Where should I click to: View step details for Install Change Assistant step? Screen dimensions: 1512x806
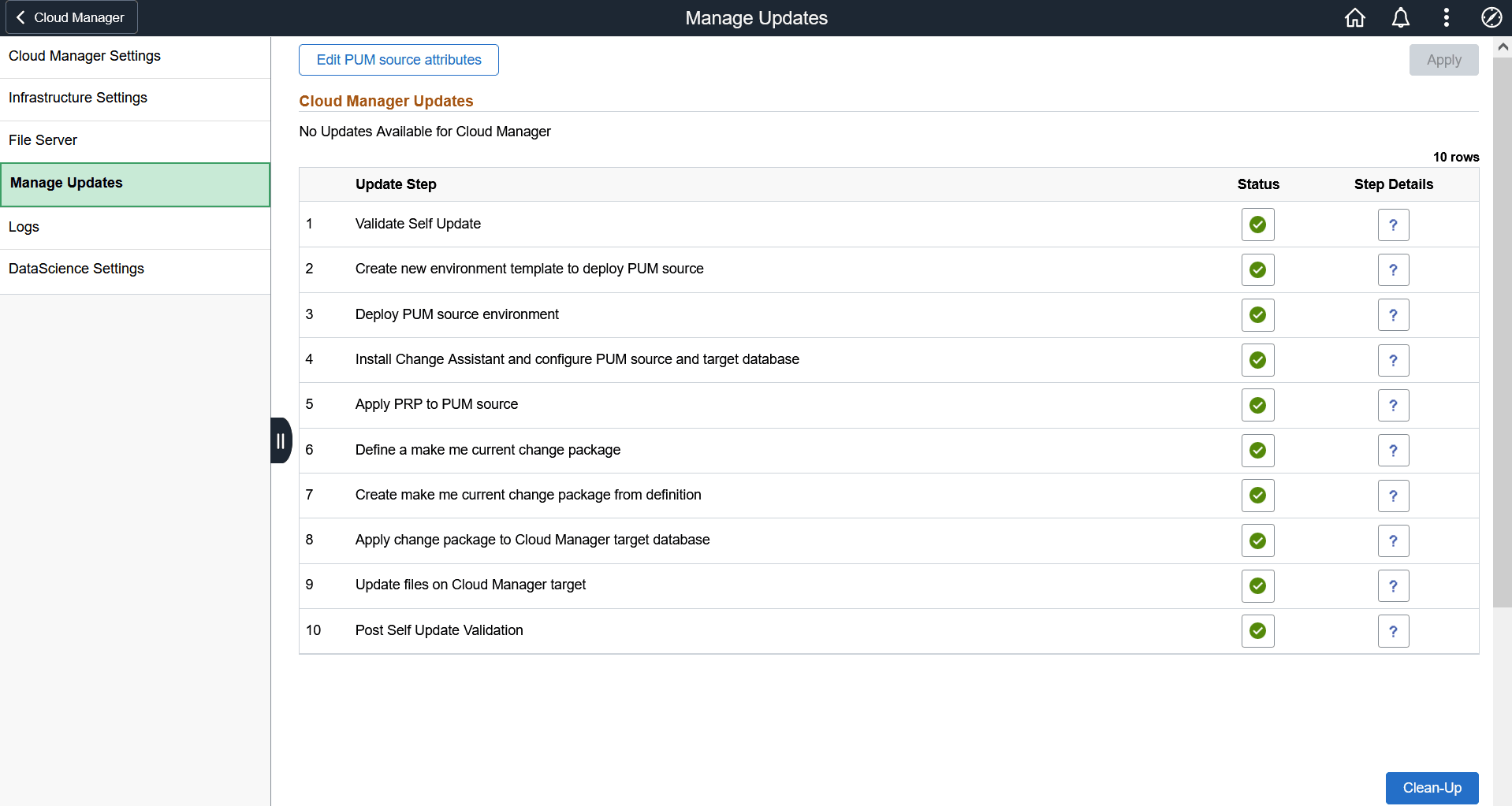point(1392,360)
